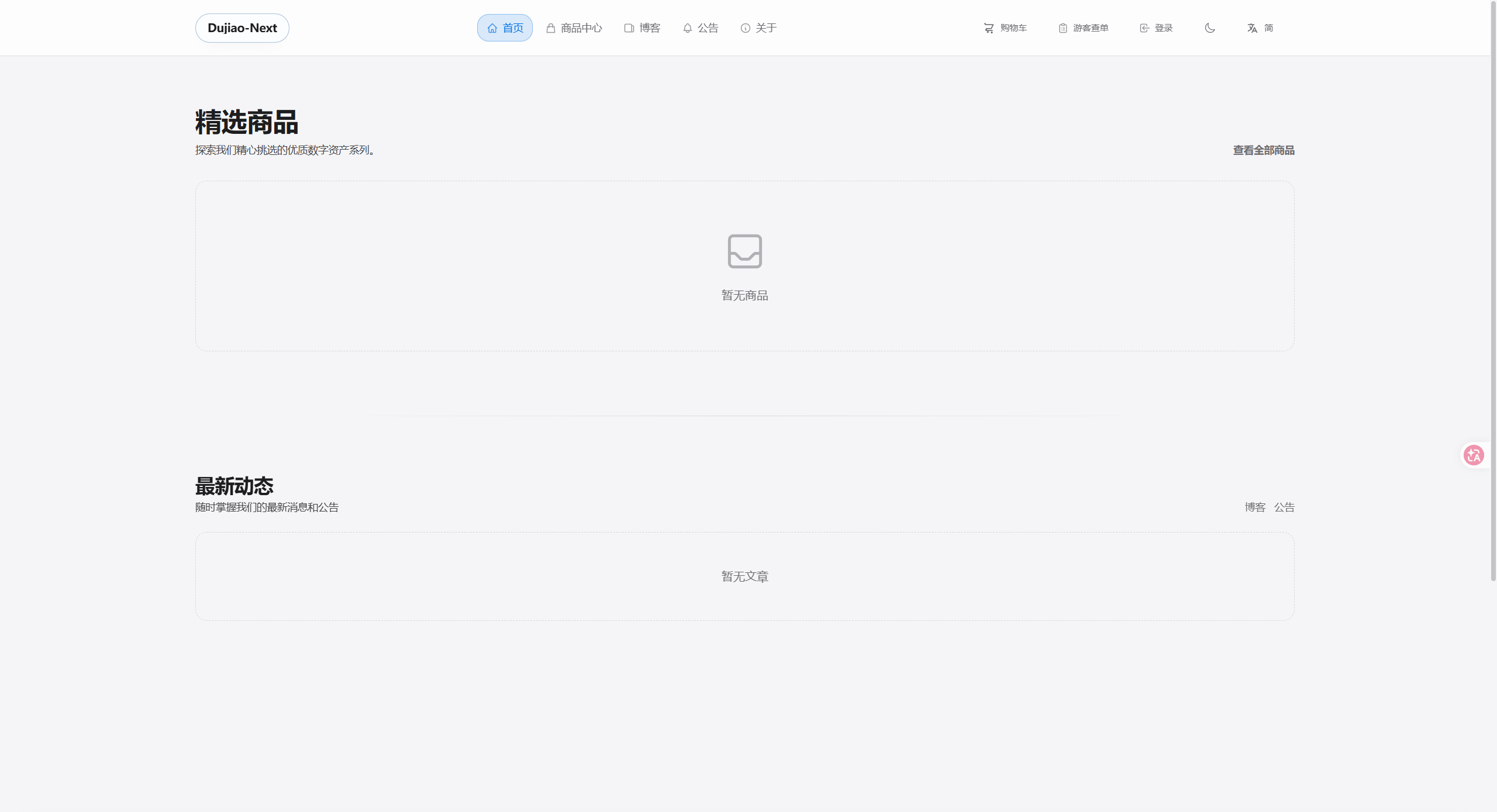Open the 简 language dropdown
This screenshot has height=812, width=1497.
(x=1268, y=28)
